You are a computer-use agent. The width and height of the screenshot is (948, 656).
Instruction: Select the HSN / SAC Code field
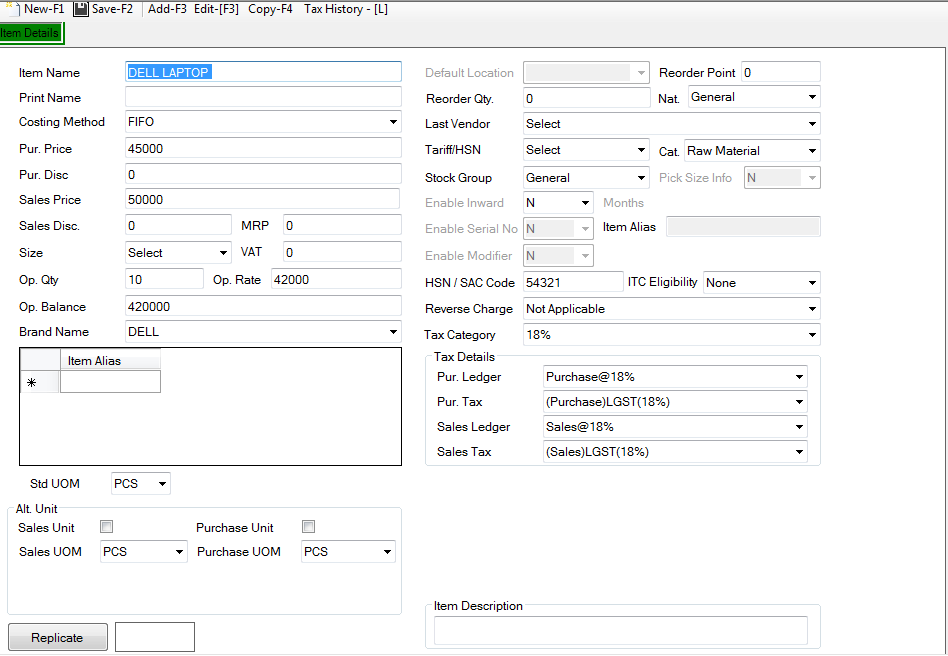(x=573, y=283)
